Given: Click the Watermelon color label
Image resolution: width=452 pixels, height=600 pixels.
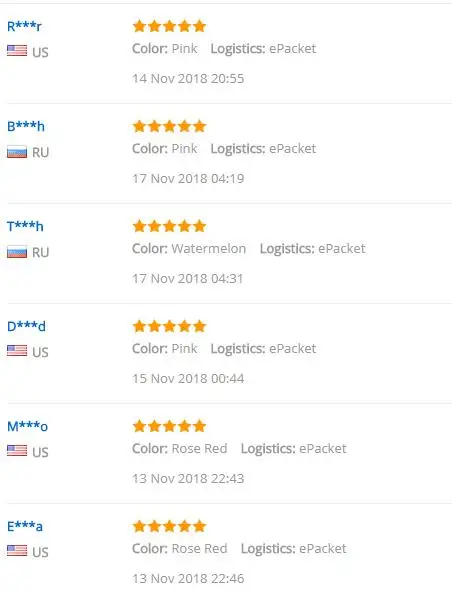Looking at the screenshot, I should point(209,249).
